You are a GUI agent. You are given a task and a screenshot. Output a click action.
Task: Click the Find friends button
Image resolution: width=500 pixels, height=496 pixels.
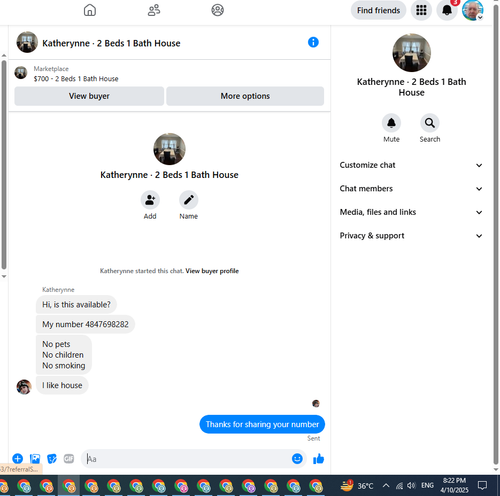tap(378, 10)
